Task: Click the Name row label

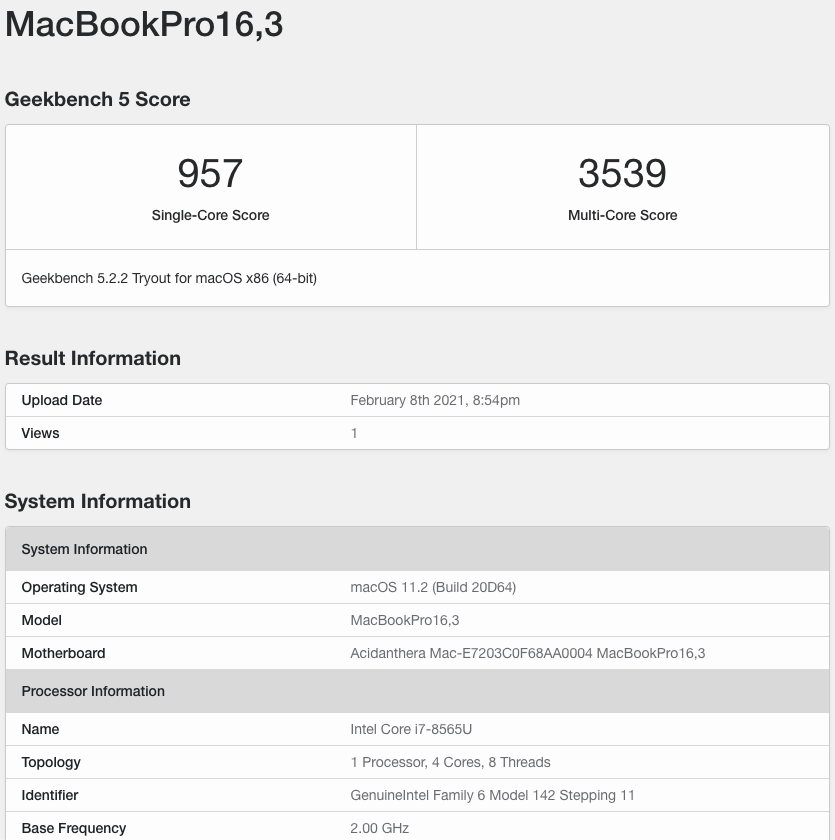Action: (x=40, y=729)
